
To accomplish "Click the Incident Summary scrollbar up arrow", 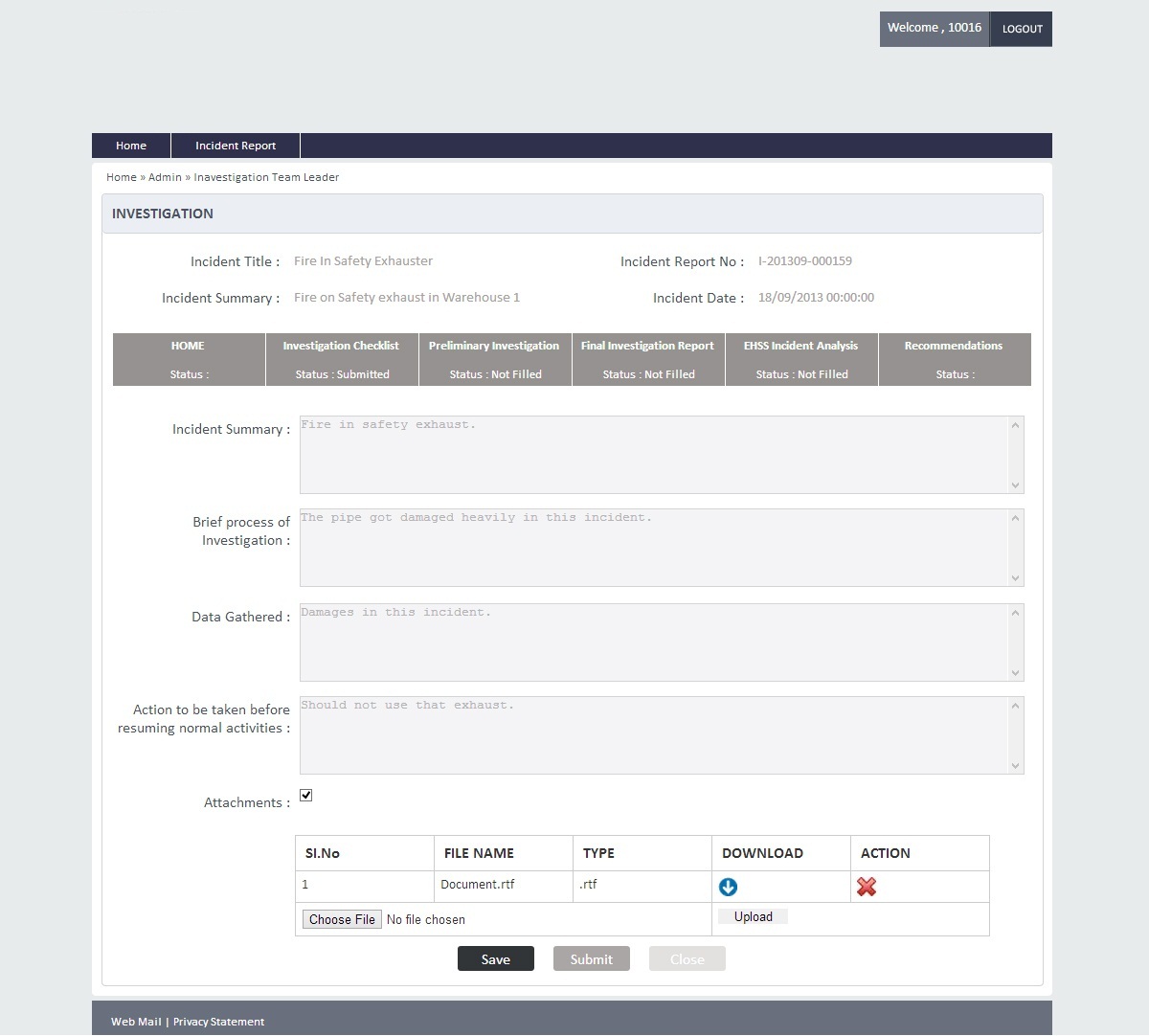I will (x=1015, y=425).
